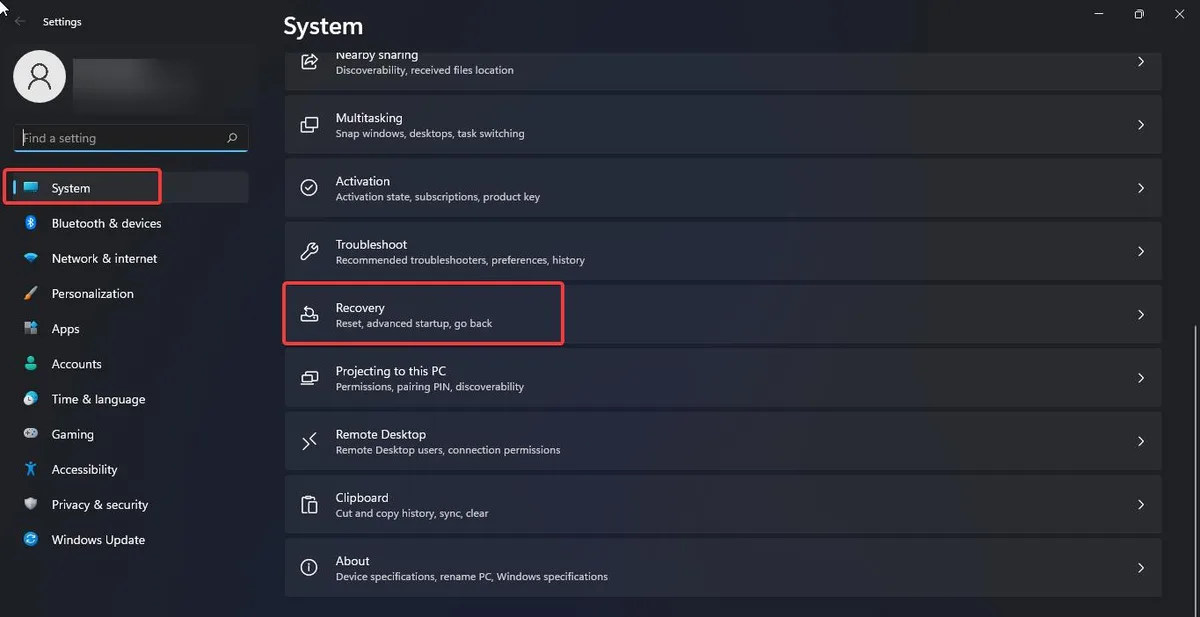Open the Activation settings row
This screenshot has width=1200, height=617.
(723, 188)
